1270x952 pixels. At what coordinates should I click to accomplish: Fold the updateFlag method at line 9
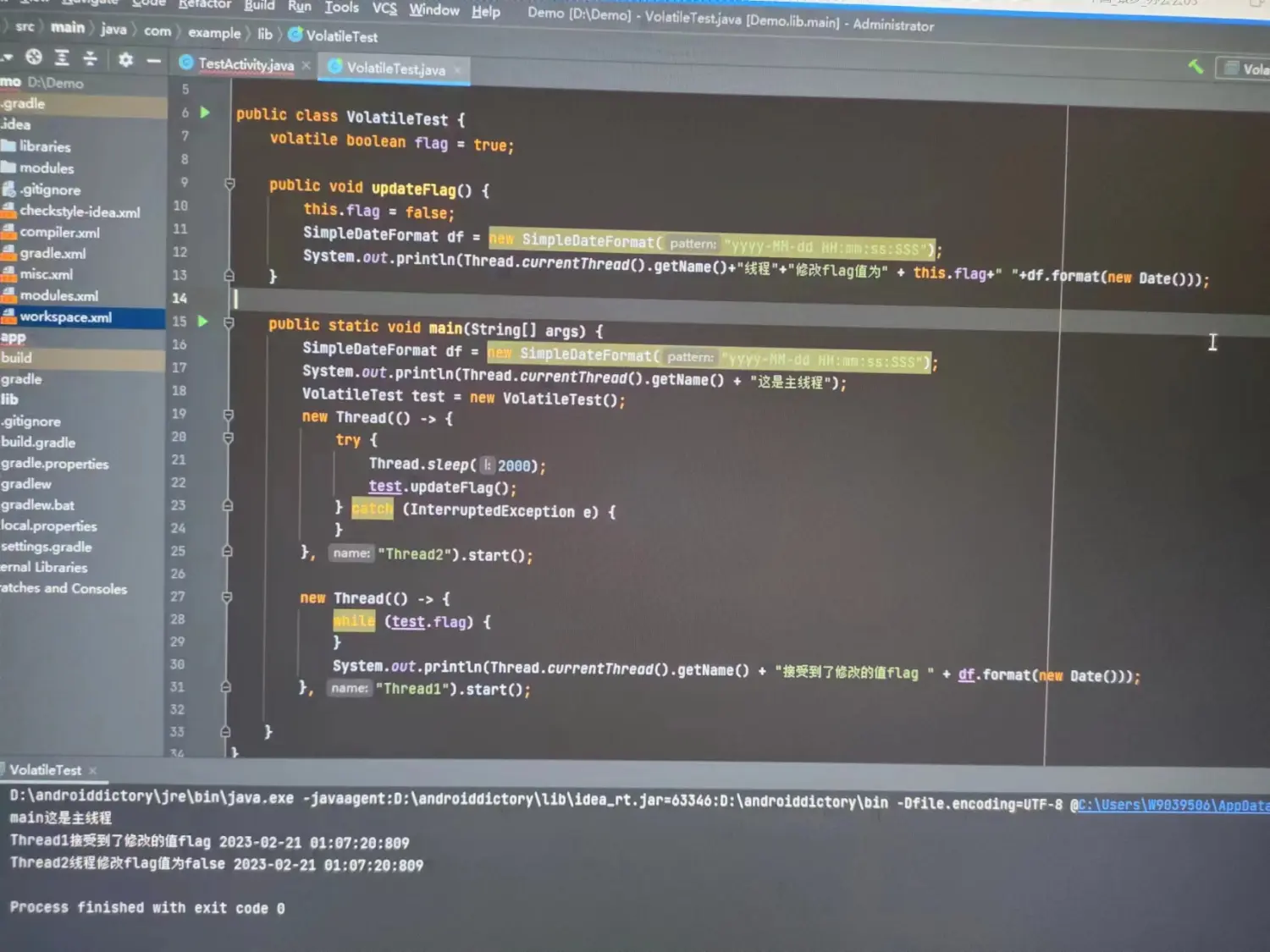[229, 184]
